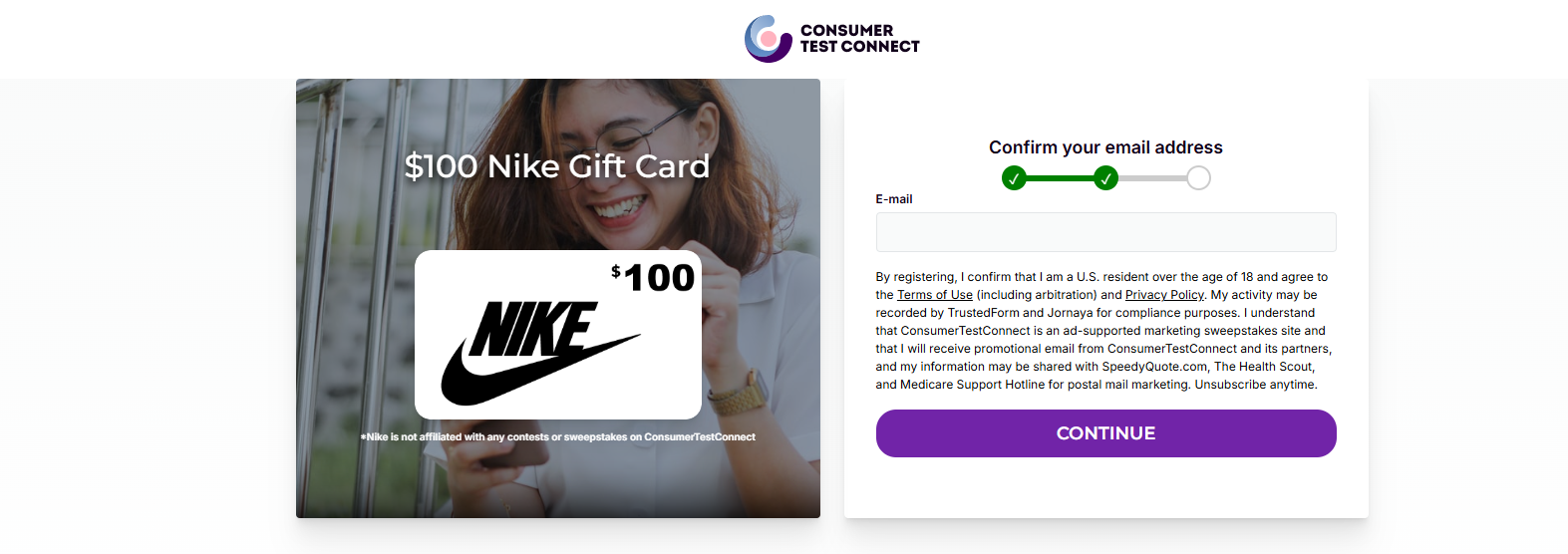Click the purple CONTINUE button
This screenshot has width=1568, height=554.
pyautogui.click(x=1105, y=433)
